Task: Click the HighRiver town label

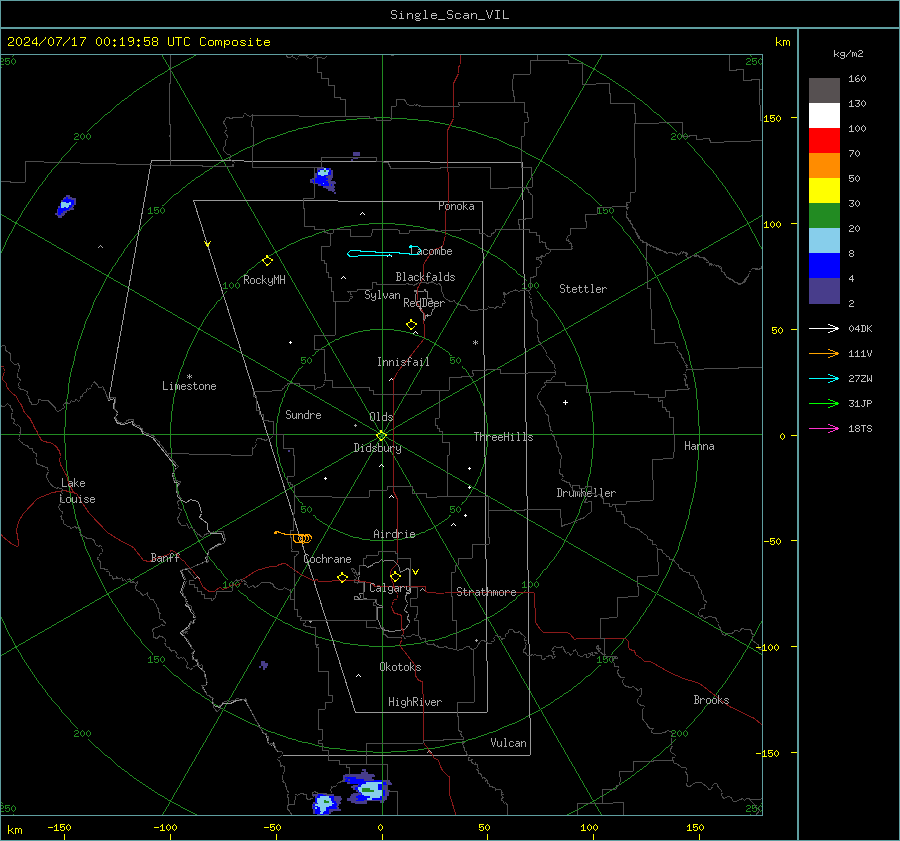Action: 415,702
